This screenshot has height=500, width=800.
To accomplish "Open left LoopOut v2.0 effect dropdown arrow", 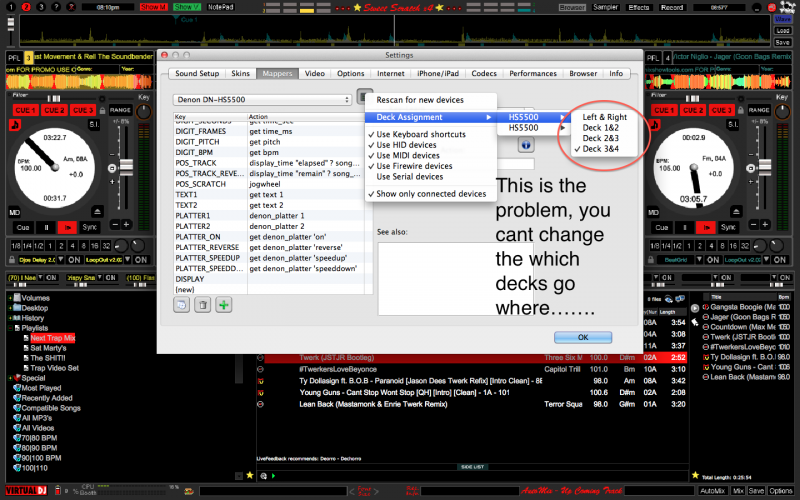I will 128,260.
